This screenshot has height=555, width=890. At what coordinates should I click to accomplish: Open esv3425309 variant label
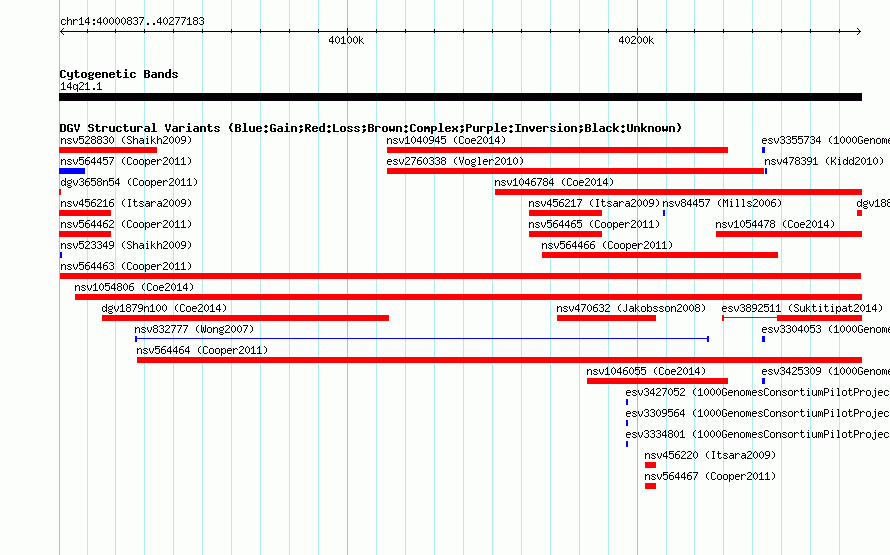(x=825, y=371)
